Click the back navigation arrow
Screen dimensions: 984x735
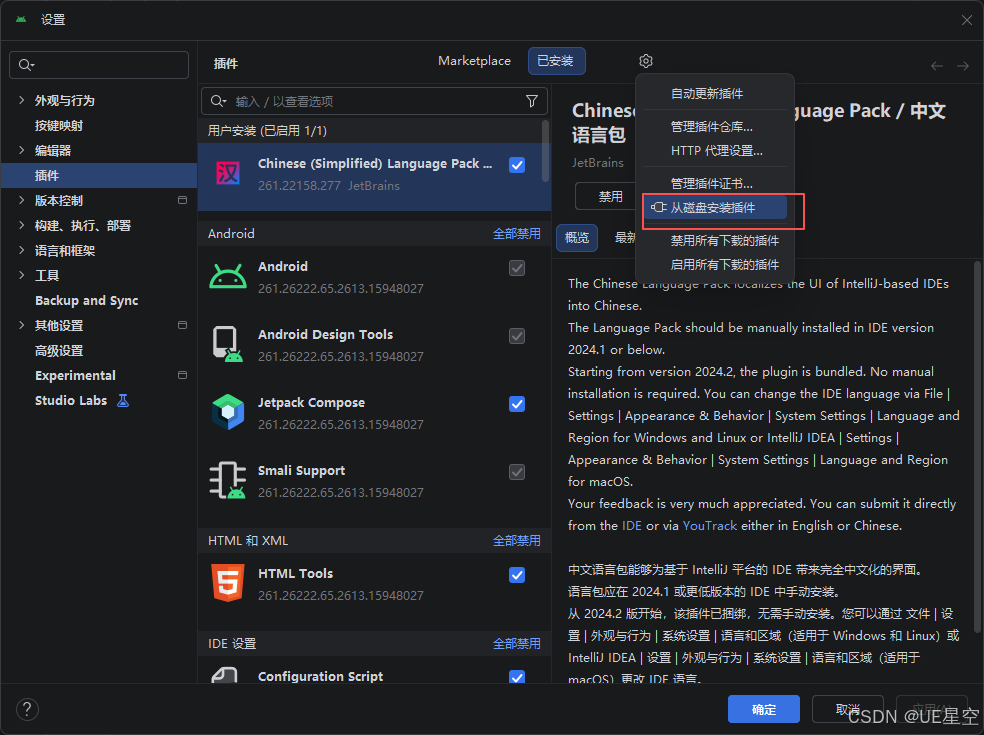click(x=937, y=66)
